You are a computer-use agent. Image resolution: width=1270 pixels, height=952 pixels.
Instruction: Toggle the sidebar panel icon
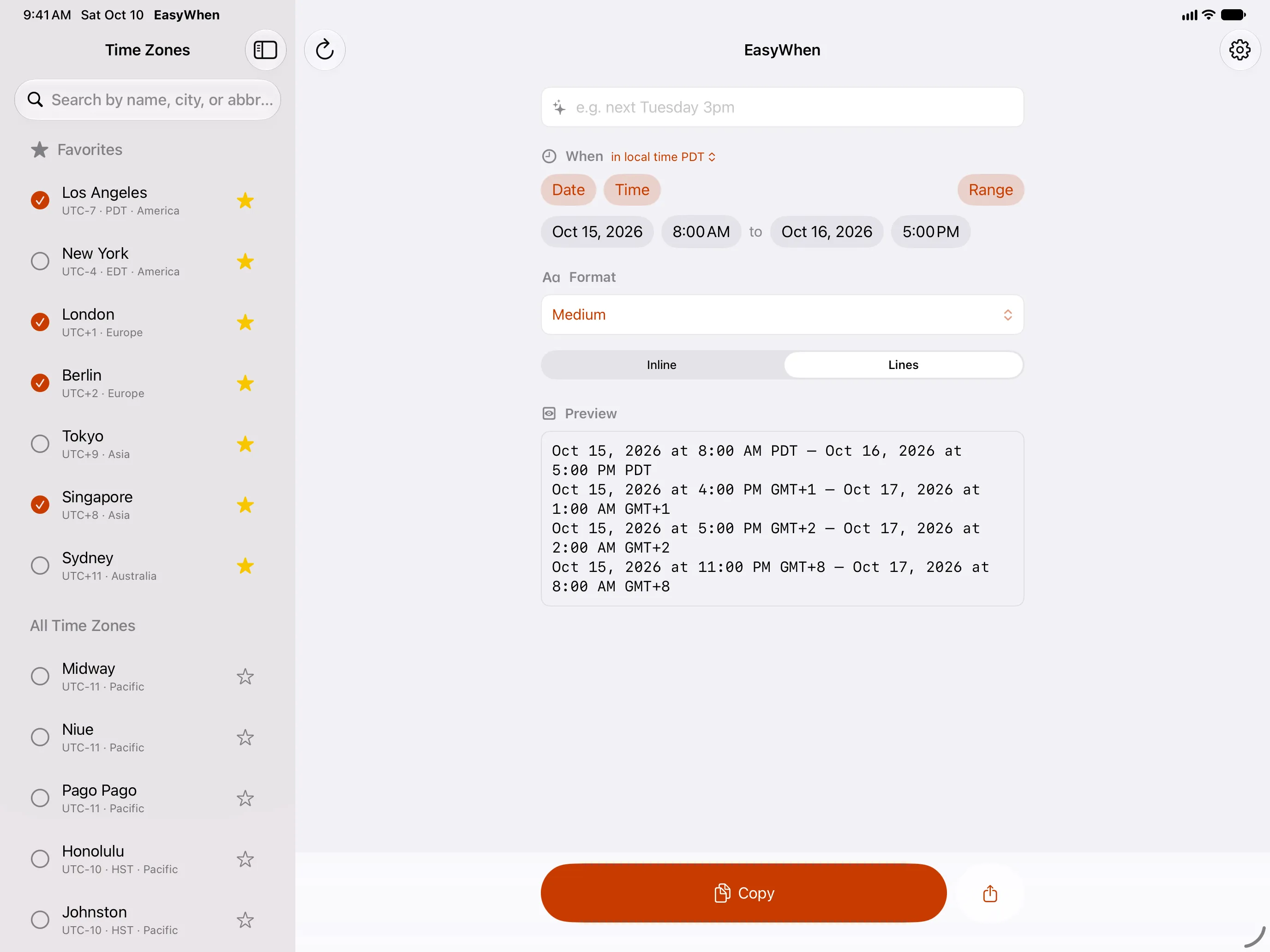pyautogui.click(x=265, y=50)
